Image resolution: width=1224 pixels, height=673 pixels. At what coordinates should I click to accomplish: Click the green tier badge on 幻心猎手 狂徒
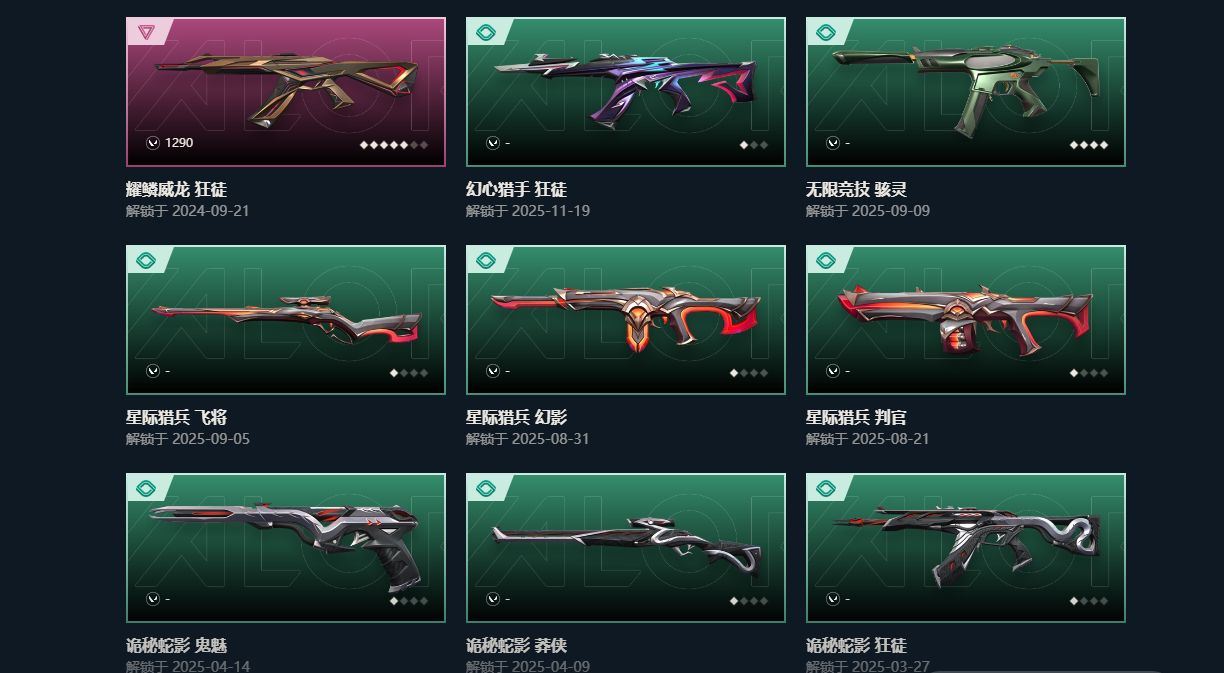486,32
